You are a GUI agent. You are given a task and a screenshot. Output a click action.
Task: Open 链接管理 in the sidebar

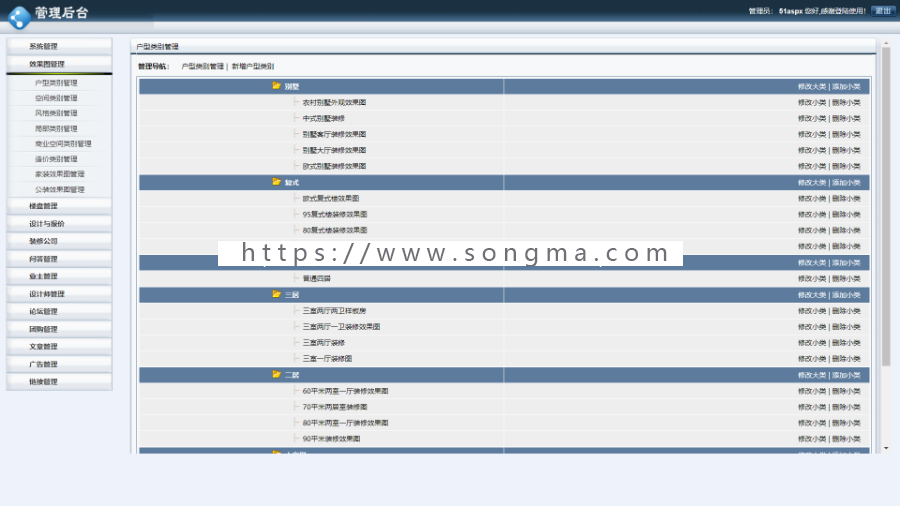coord(59,382)
